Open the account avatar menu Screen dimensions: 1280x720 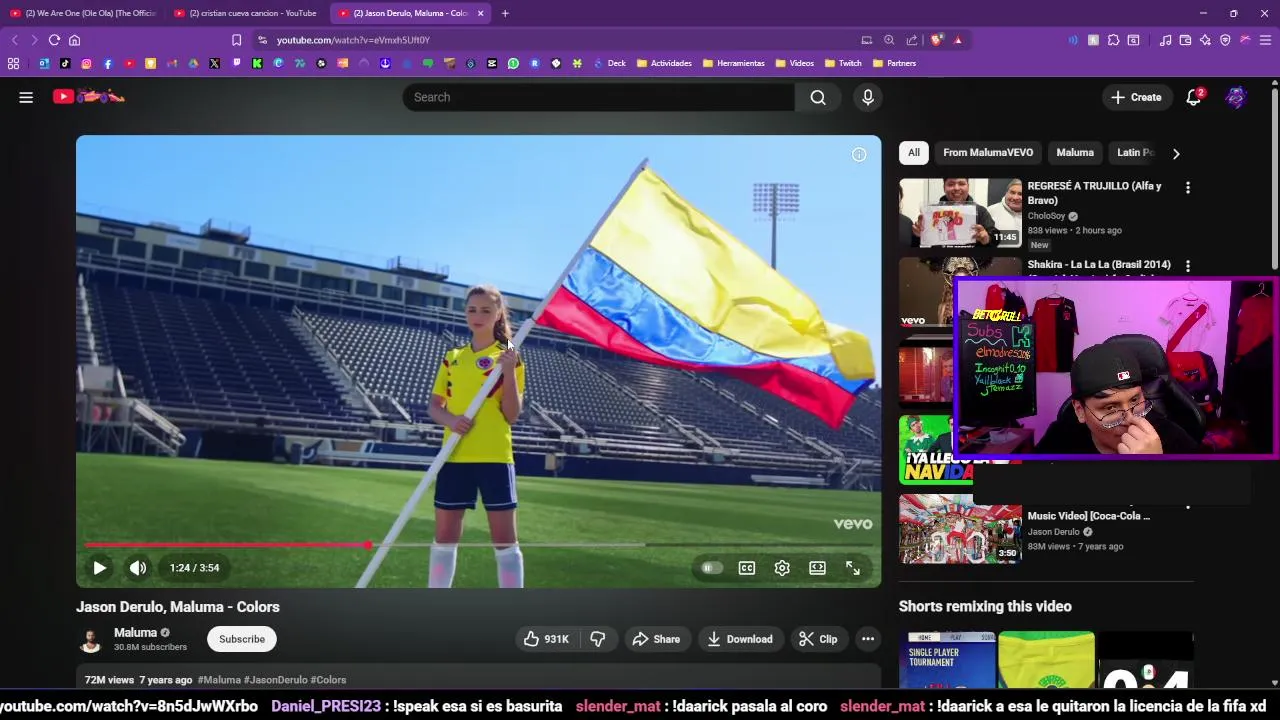(1236, 97)
